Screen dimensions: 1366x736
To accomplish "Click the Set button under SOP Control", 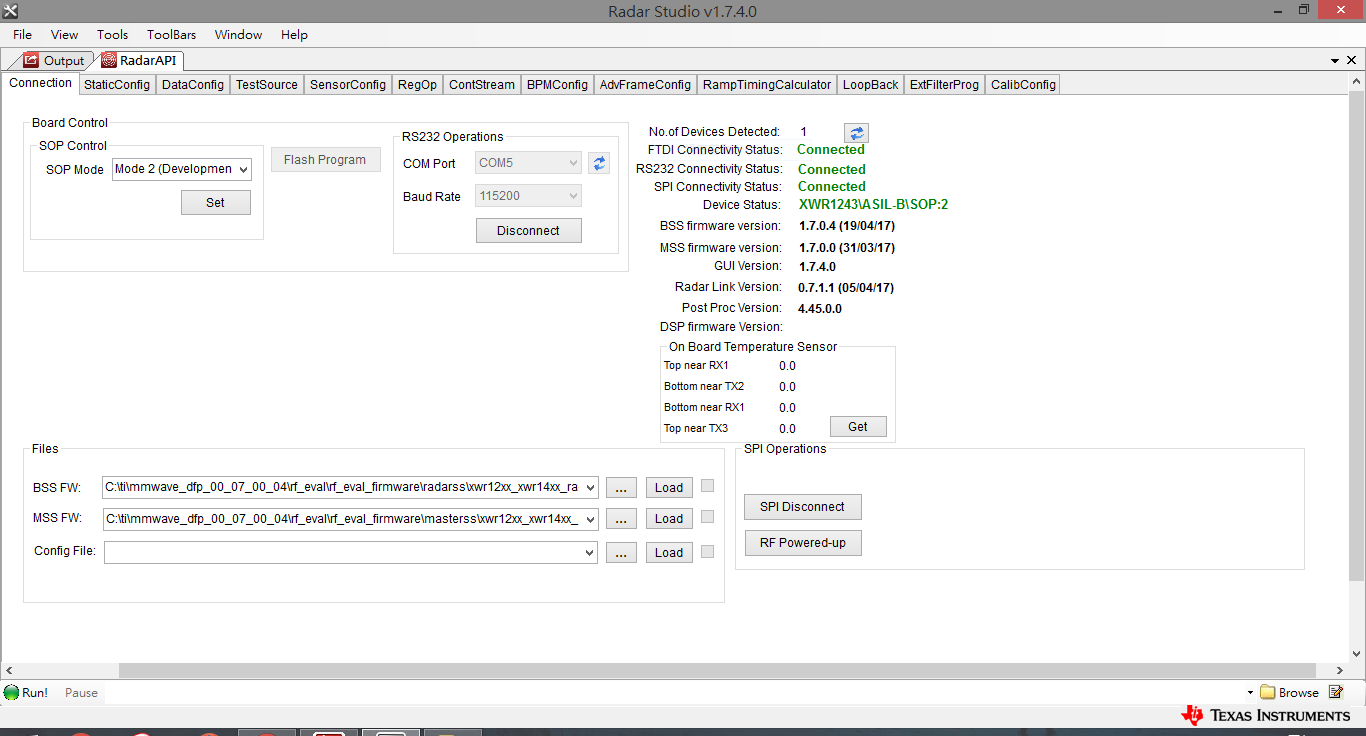I will tap(216, 203).
